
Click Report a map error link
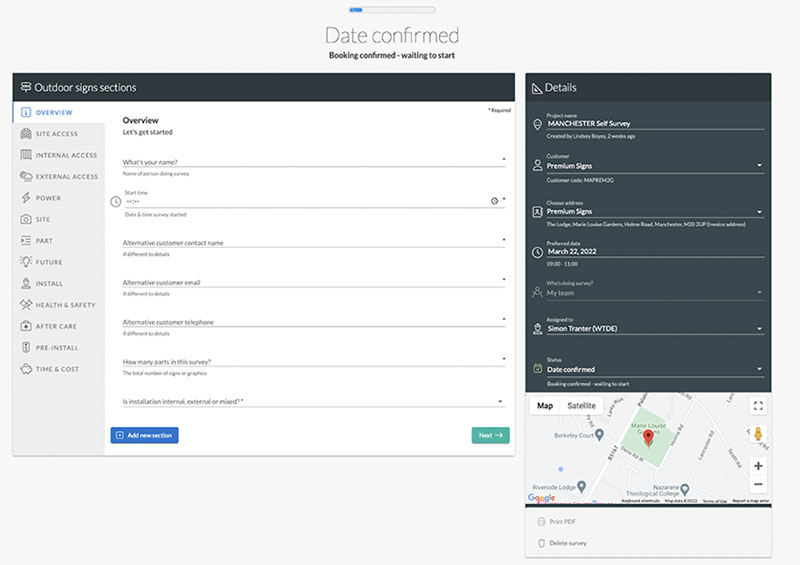click(751, 501)
